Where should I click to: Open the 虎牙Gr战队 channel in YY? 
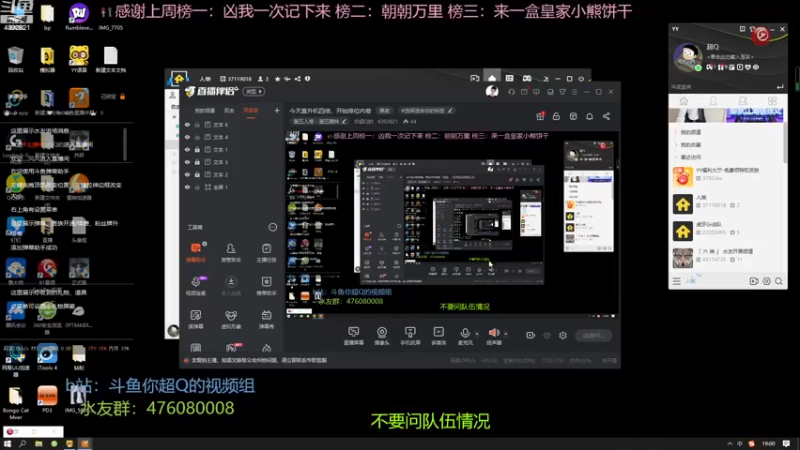[x=727, y=231]
